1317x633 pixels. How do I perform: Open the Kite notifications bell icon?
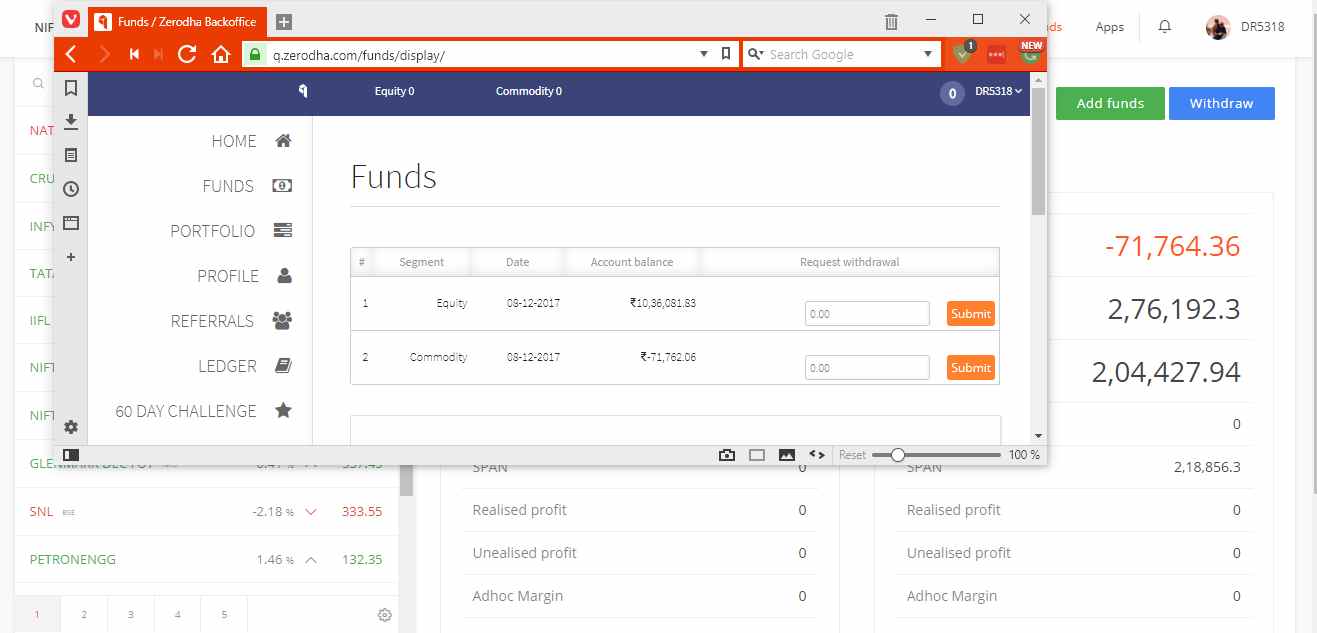1164,27
